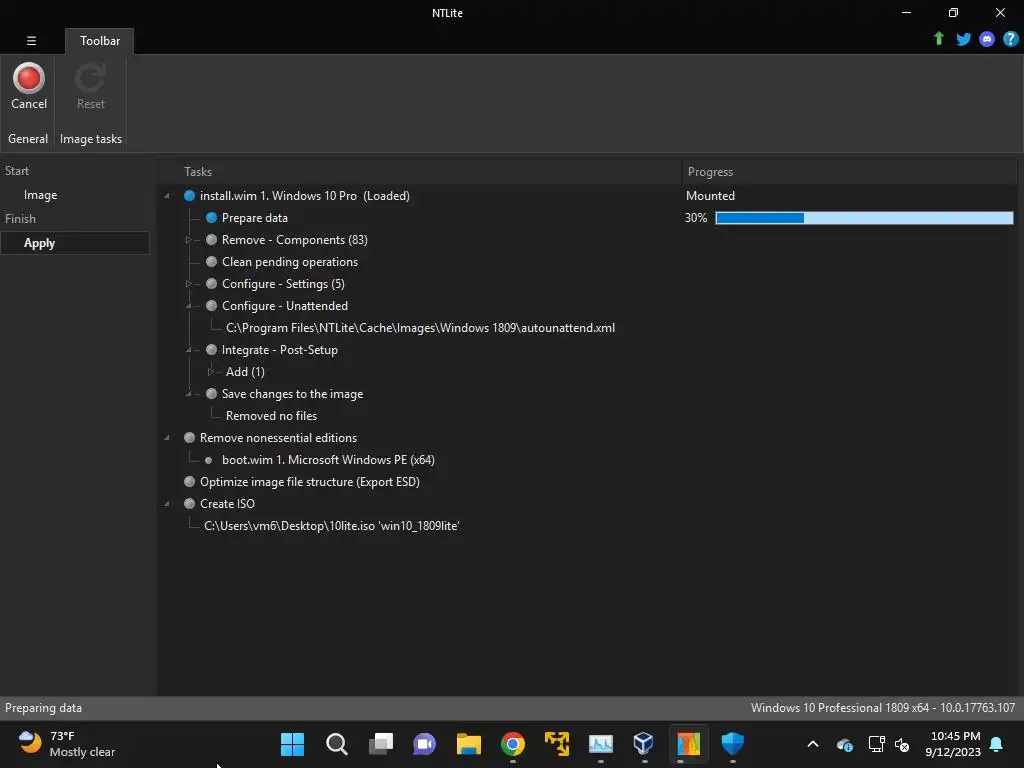Open the hamburger menu
Screen dimensions: 1024x768
[31, 40]
